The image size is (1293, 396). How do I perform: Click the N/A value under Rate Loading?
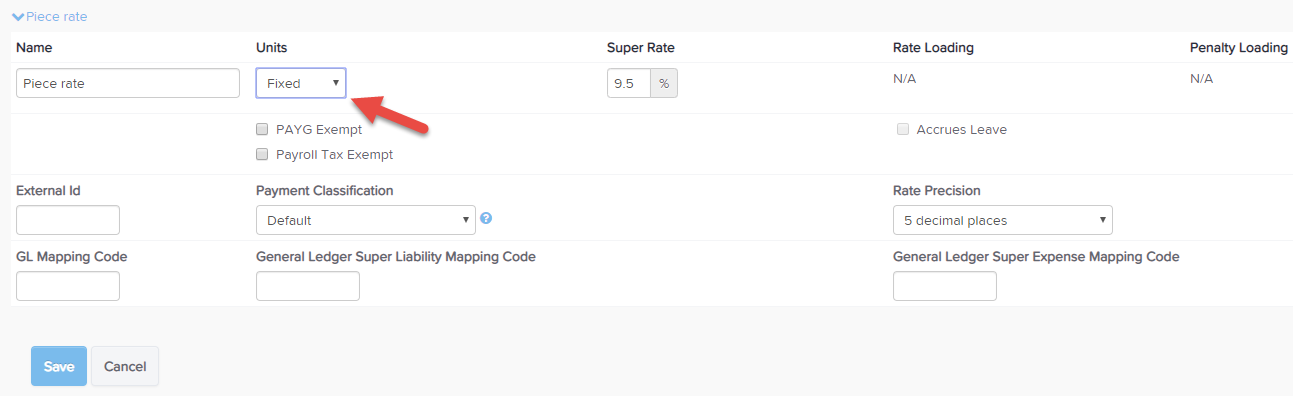[904, 78]
